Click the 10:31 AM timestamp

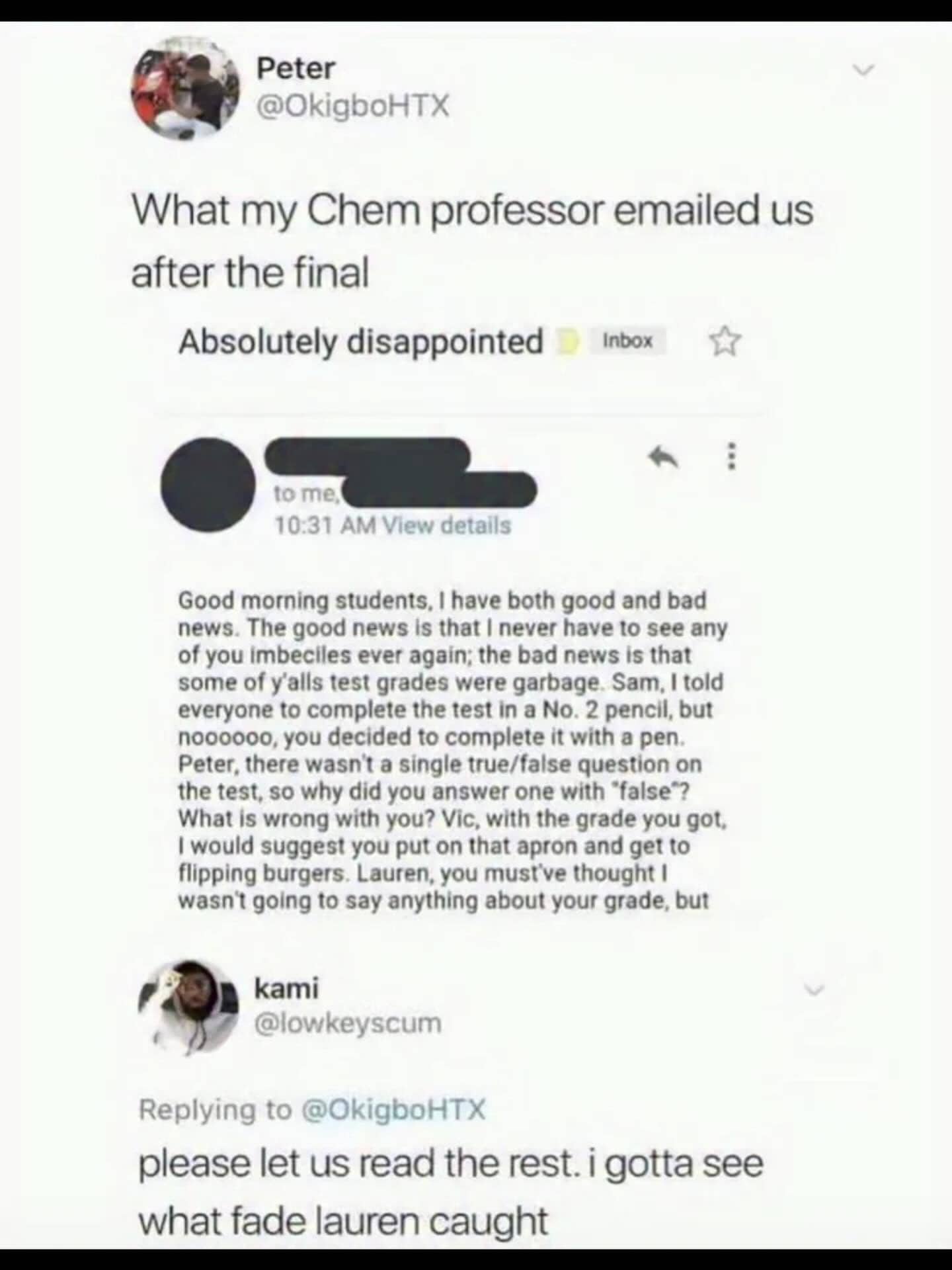click(x=325, y=525)
